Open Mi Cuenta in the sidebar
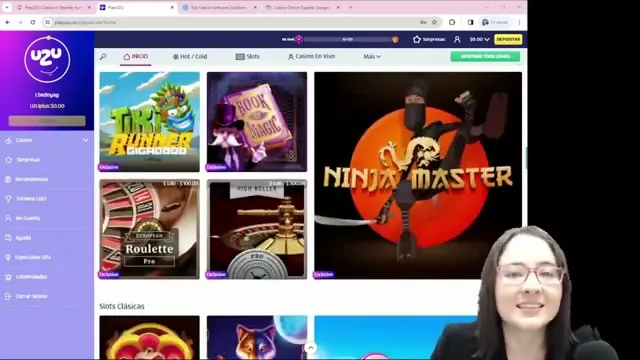The width and height of the screenshot is (640, 360). tap(27, 218)
